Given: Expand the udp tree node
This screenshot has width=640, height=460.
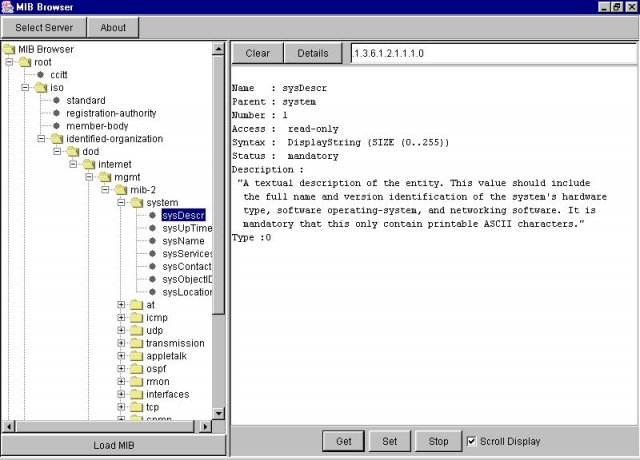Looking at the screenshot, I should pyautogui.click(x=121, y=330).
